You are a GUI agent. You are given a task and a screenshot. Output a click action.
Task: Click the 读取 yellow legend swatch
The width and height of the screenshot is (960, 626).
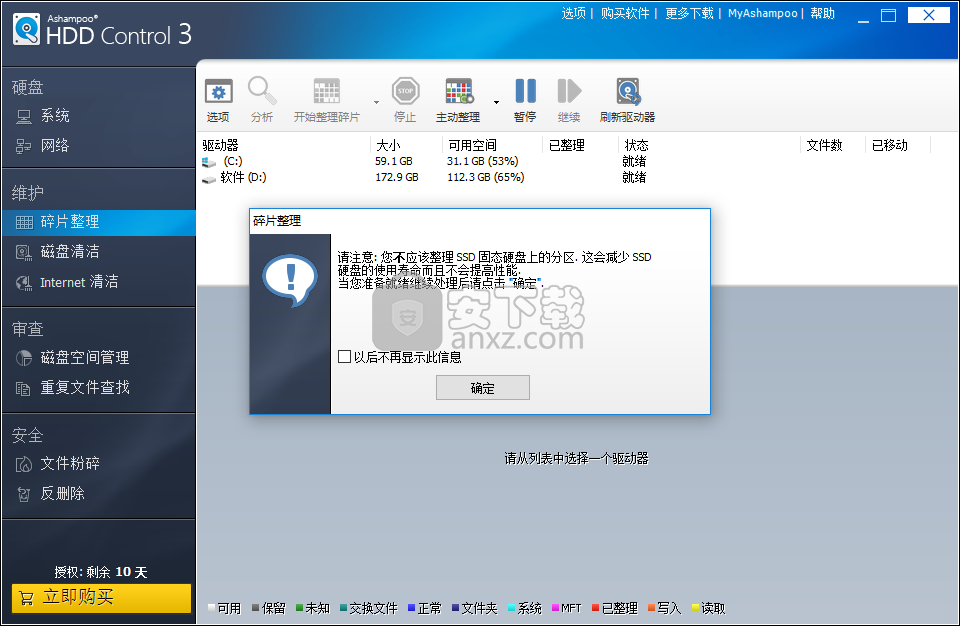click(x=695, y=608)
